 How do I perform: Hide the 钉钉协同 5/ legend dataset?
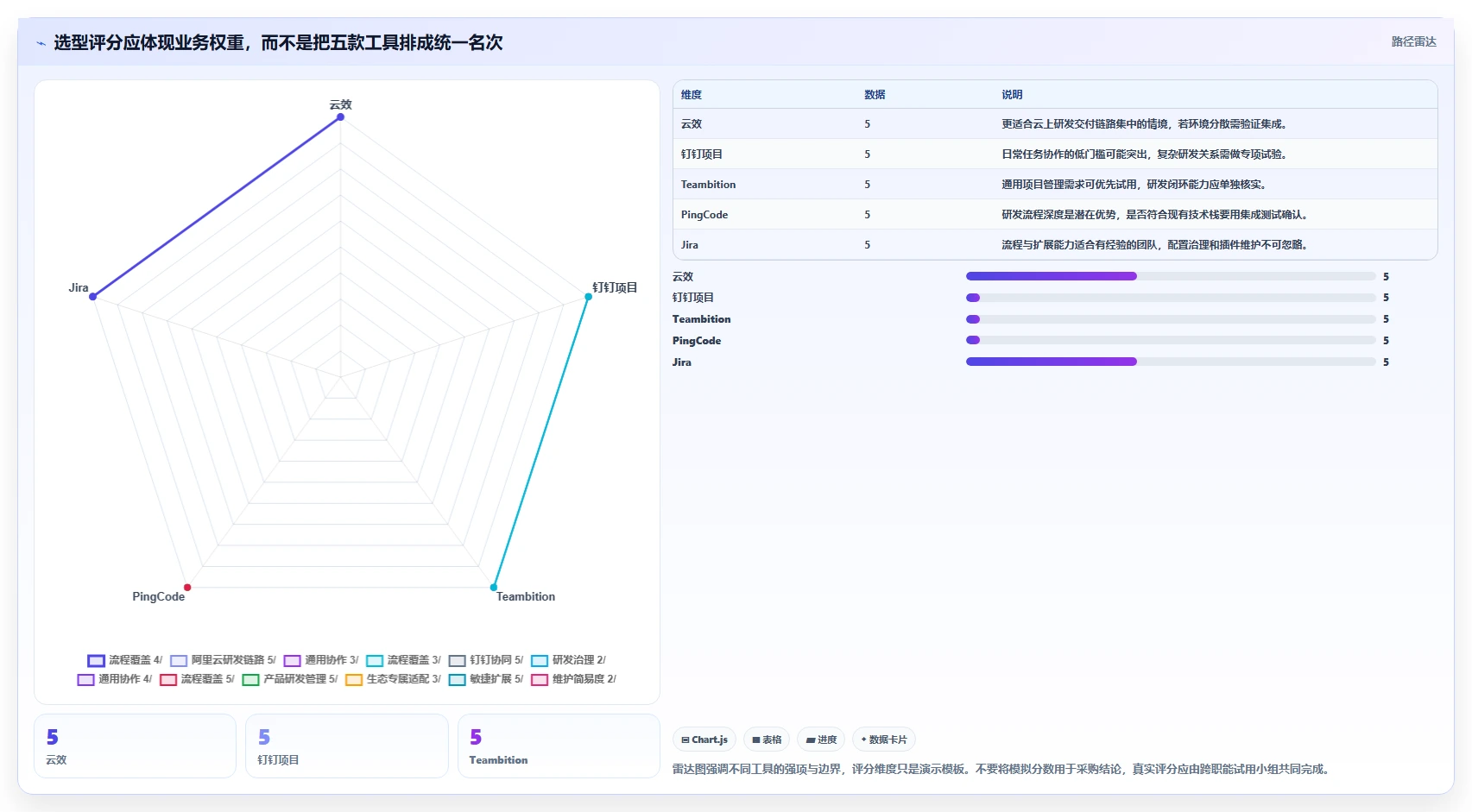486,660
